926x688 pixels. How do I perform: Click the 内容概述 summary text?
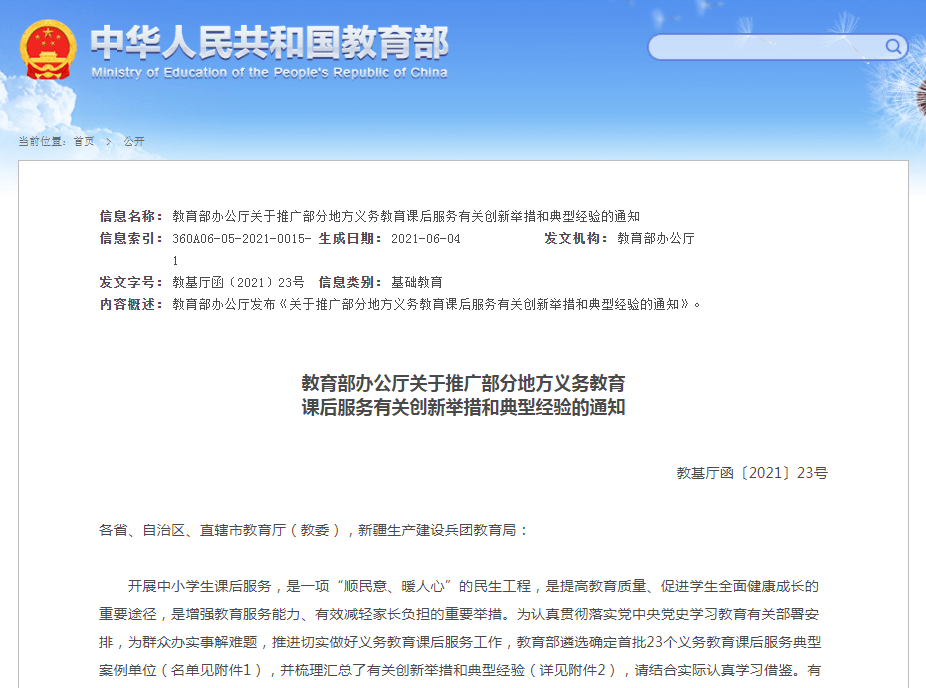pos(436,304)
